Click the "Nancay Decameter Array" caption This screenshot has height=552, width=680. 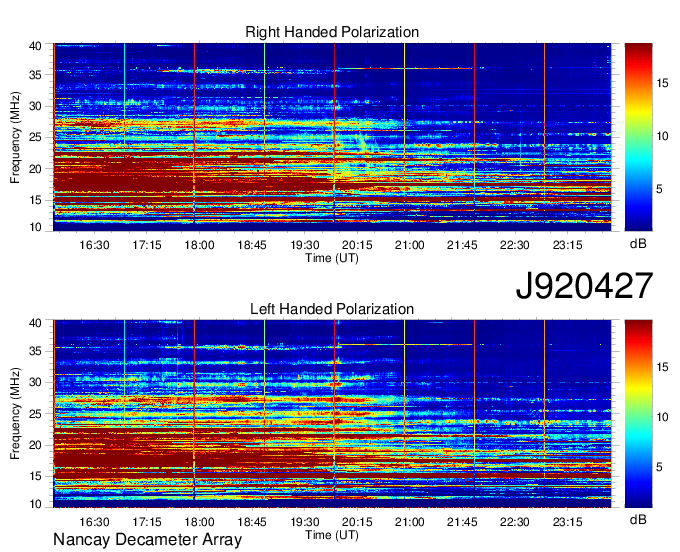click(147, 539)
